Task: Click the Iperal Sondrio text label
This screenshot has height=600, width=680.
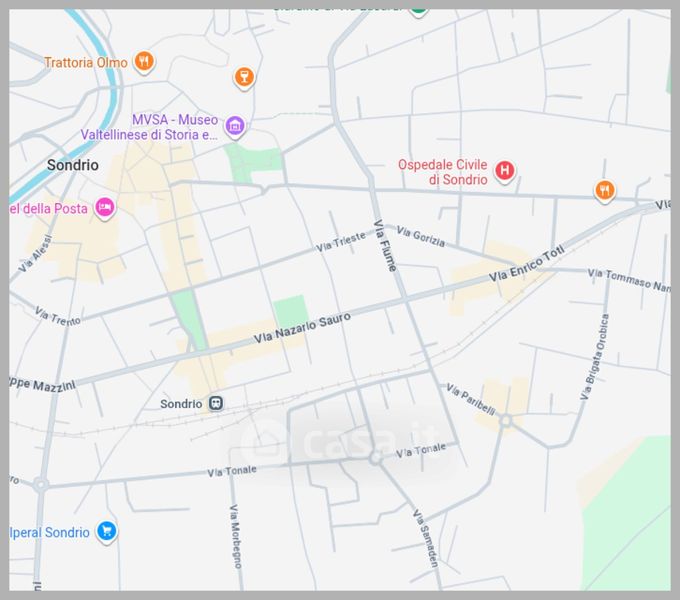Action: 50,532
